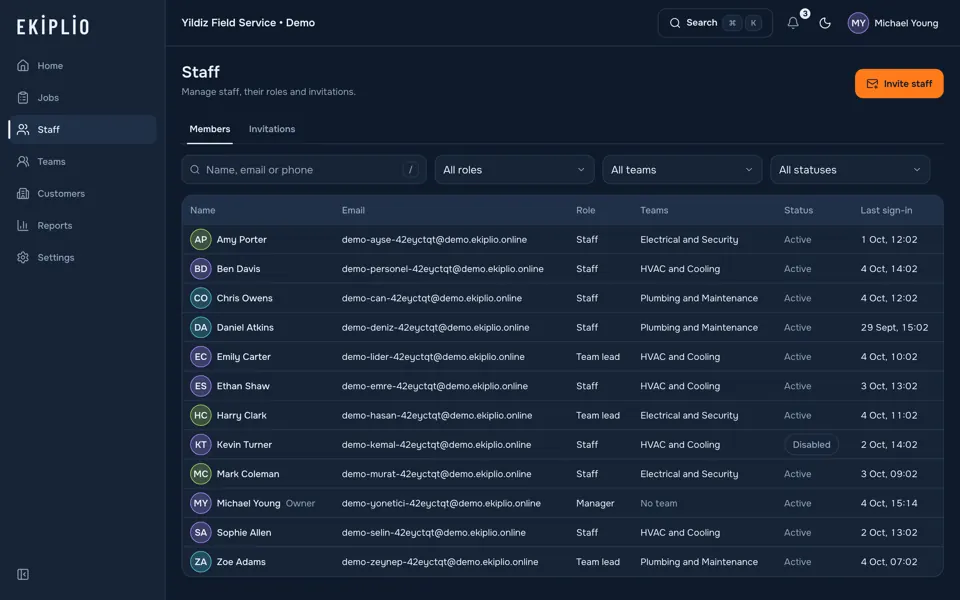This screenshot has height=600, width=960.
Task: Select Staff in the sidebar
Action: [x=82, y=129]
